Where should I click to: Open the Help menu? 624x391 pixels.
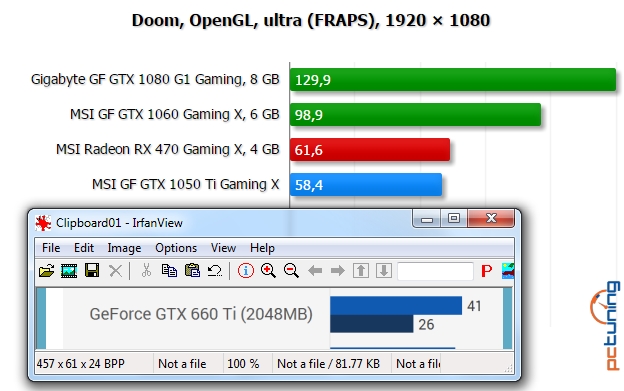click(262, 248)
